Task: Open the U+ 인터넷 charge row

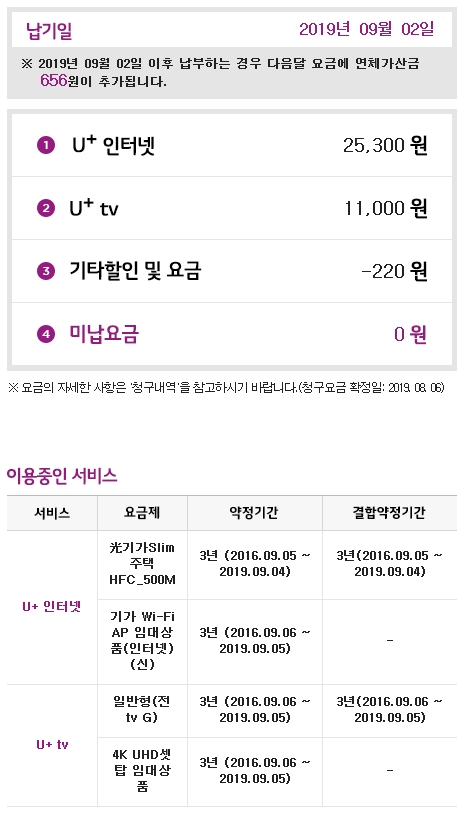Action: 231,145
